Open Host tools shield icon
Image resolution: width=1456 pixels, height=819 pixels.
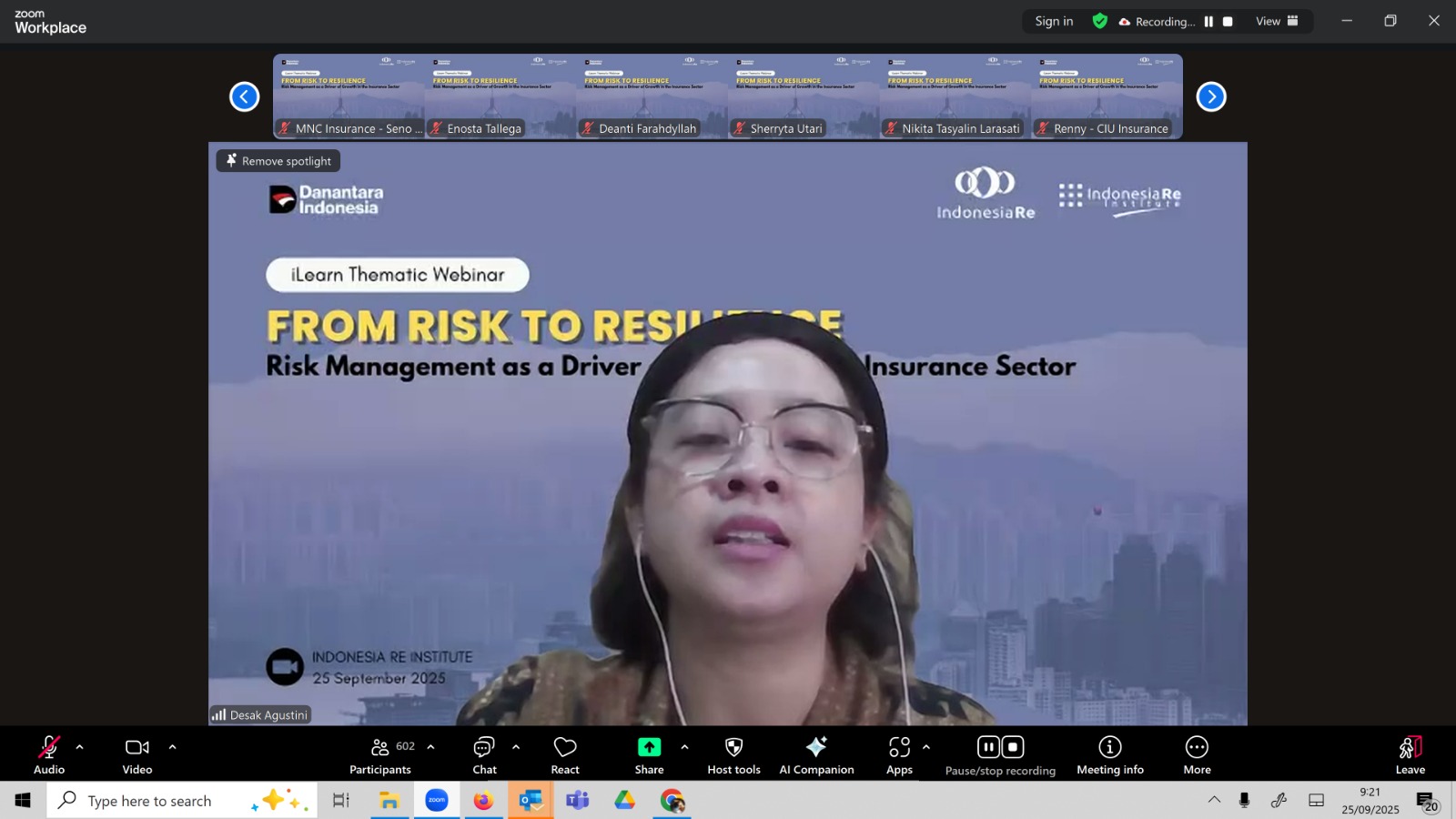(x=733, y=755)
